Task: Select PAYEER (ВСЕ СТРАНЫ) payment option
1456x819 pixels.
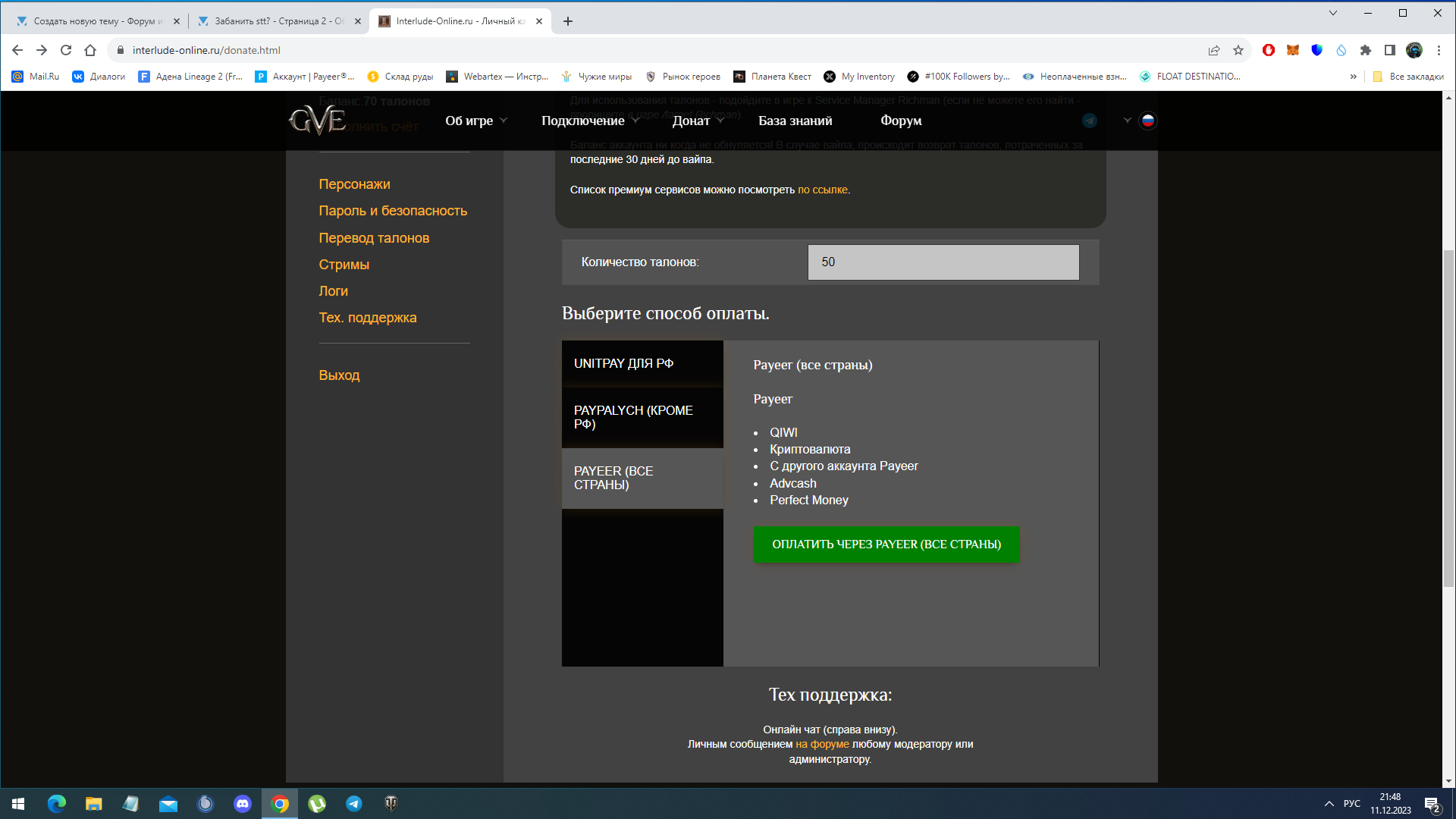Action: [642, 478]
